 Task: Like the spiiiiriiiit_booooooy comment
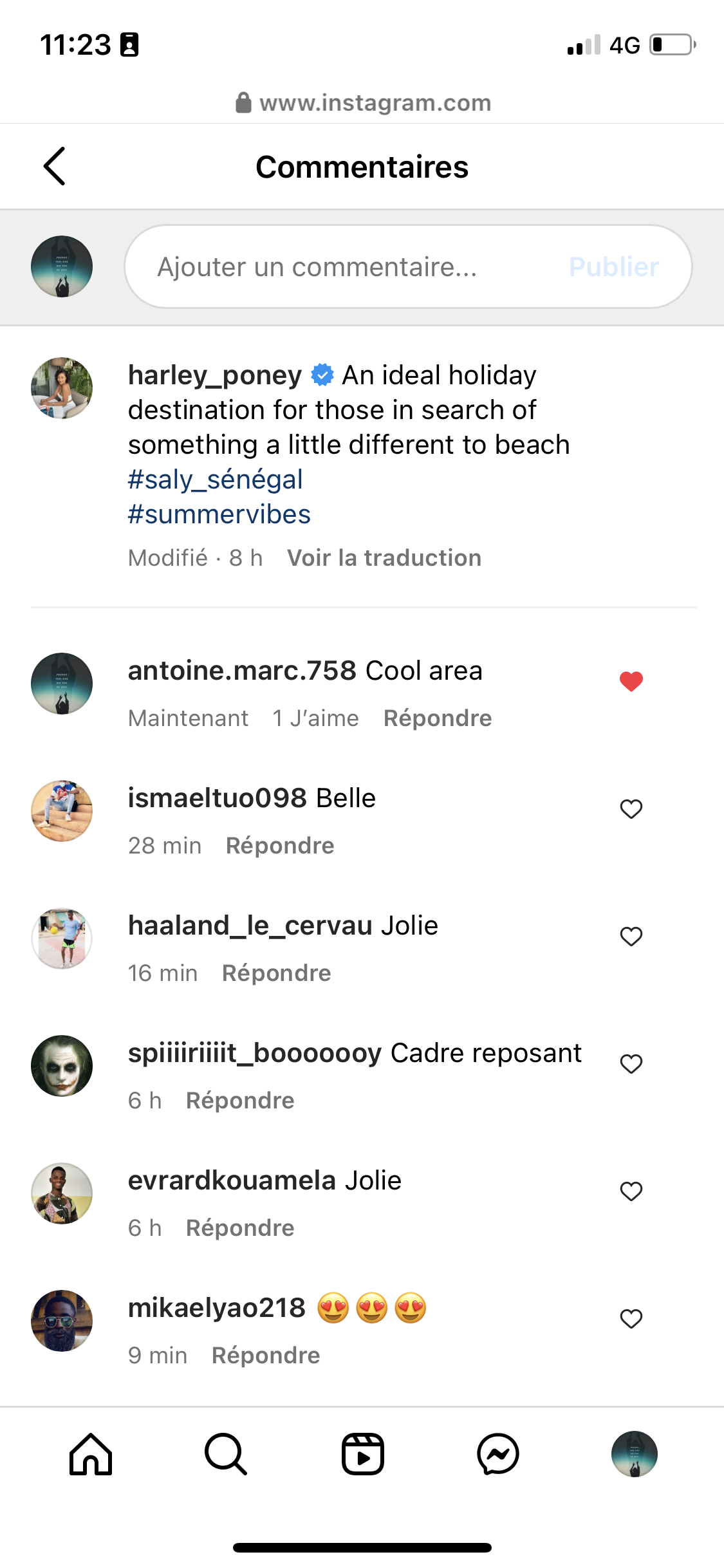631,1063
